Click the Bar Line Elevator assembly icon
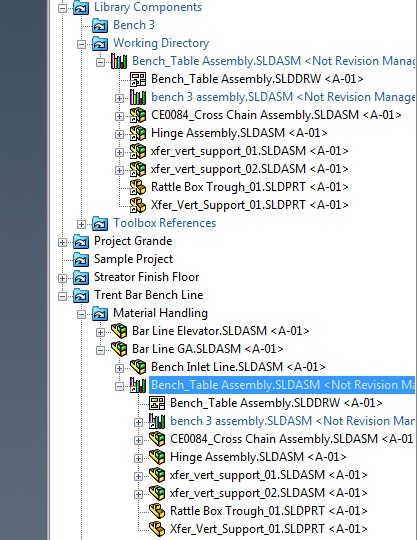 pos(119,331)
